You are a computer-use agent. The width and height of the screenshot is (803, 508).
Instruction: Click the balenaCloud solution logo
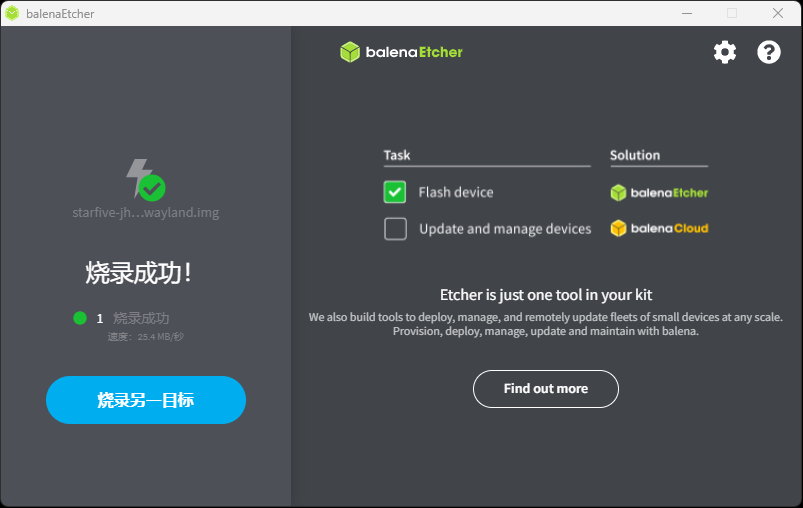[x=659, y=228]
